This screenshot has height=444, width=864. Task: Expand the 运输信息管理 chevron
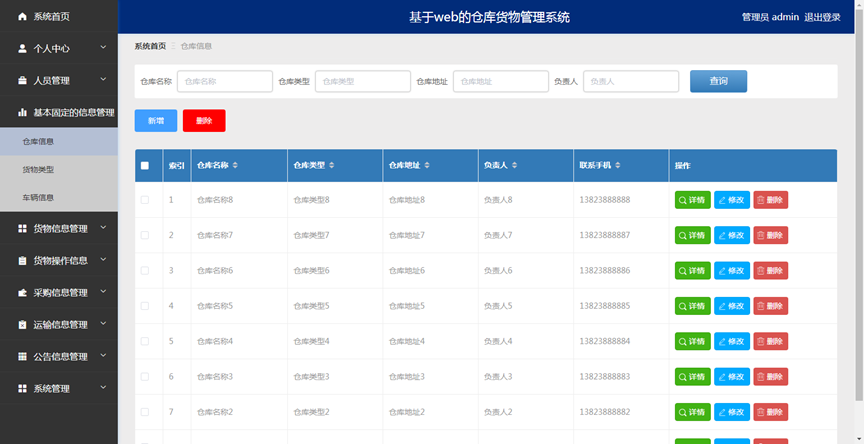(x=103, y=324)
